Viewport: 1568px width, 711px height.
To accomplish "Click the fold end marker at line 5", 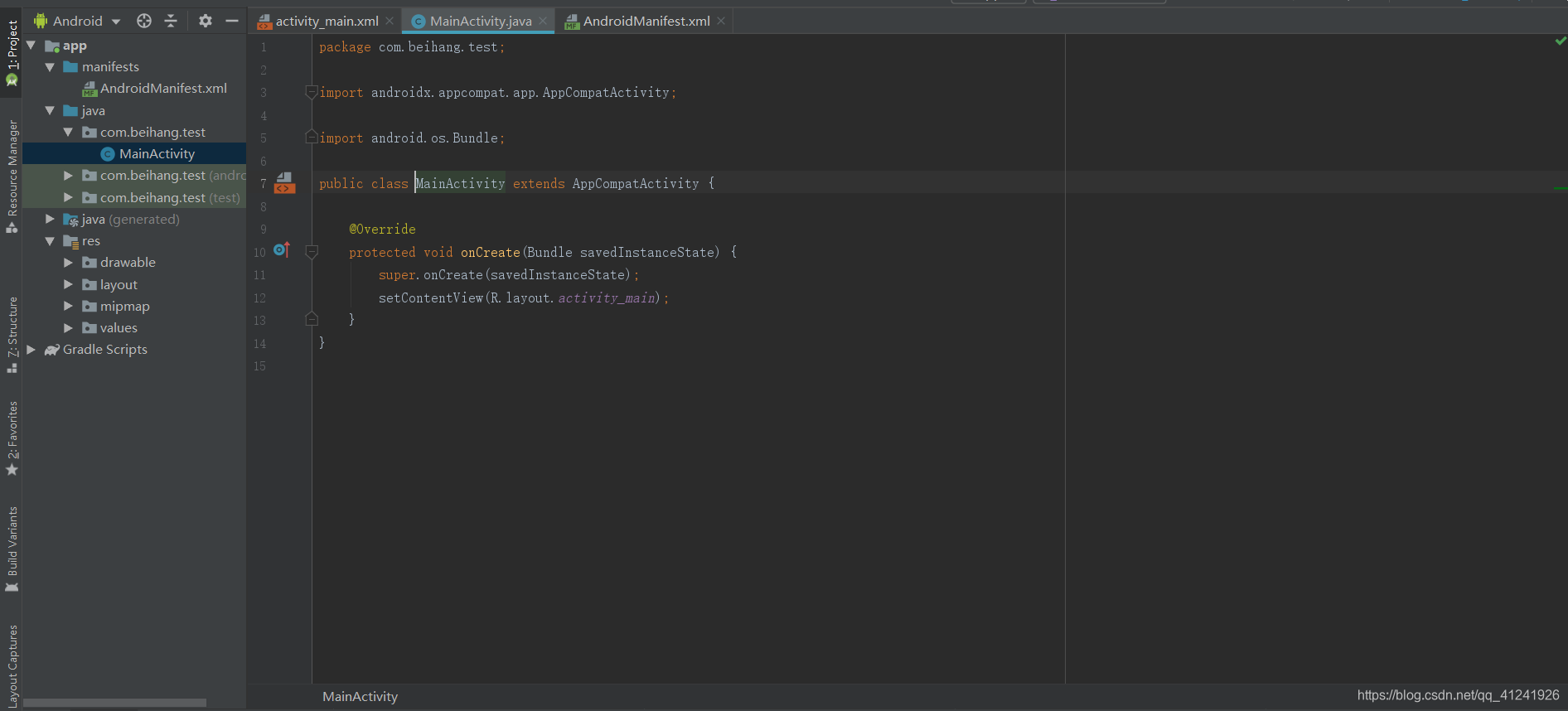I will [x=312, y=136].
